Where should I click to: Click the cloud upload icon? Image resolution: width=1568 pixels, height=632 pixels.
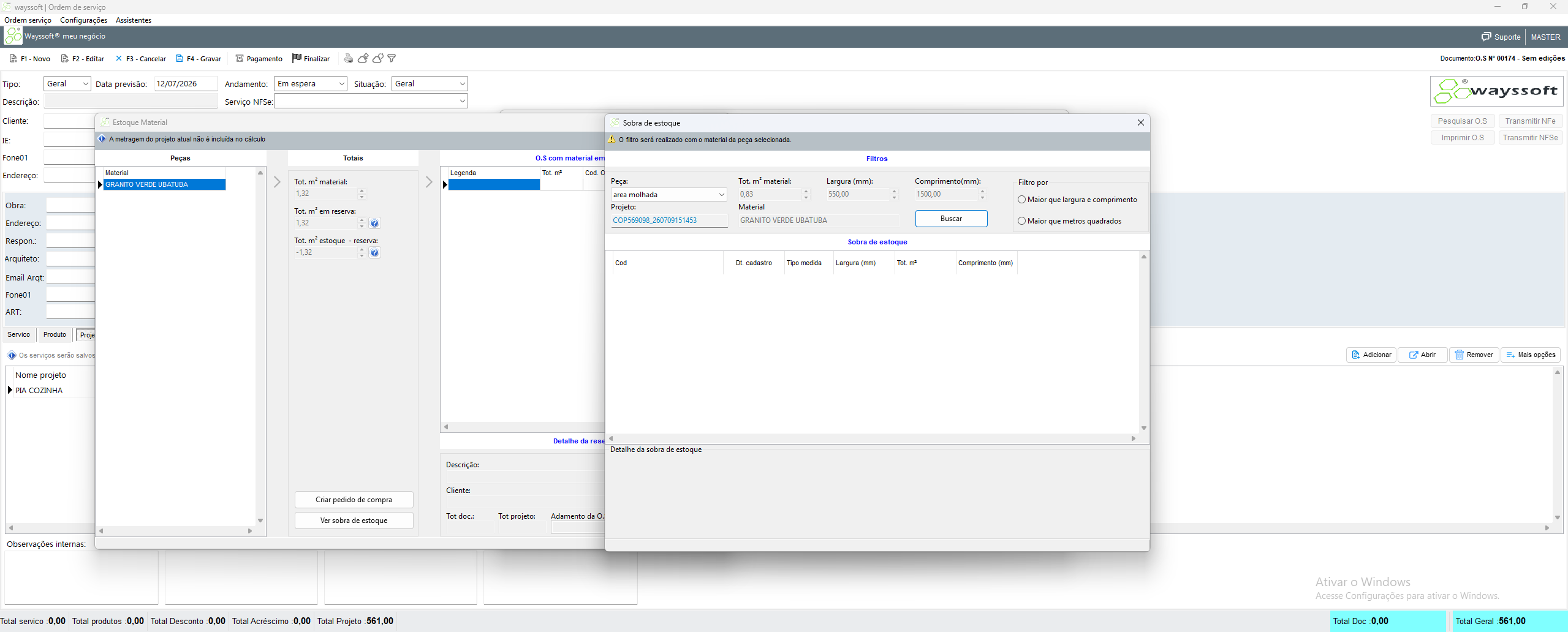click(363, 58)
